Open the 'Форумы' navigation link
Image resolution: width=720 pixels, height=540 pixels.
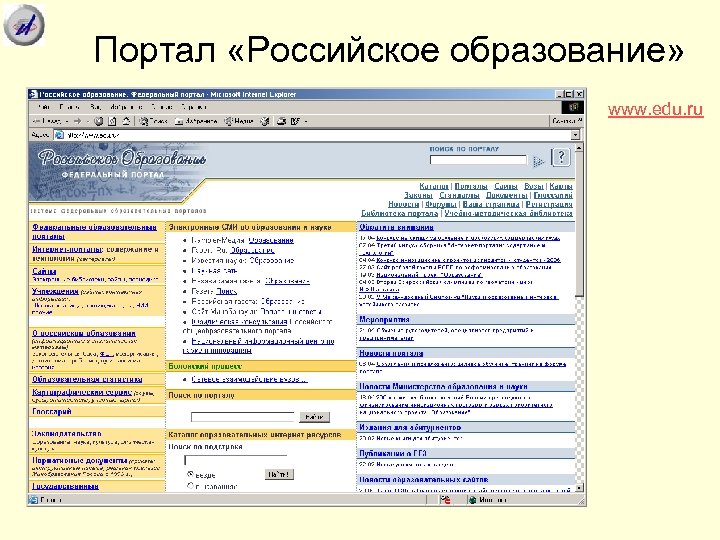point(441,204)
